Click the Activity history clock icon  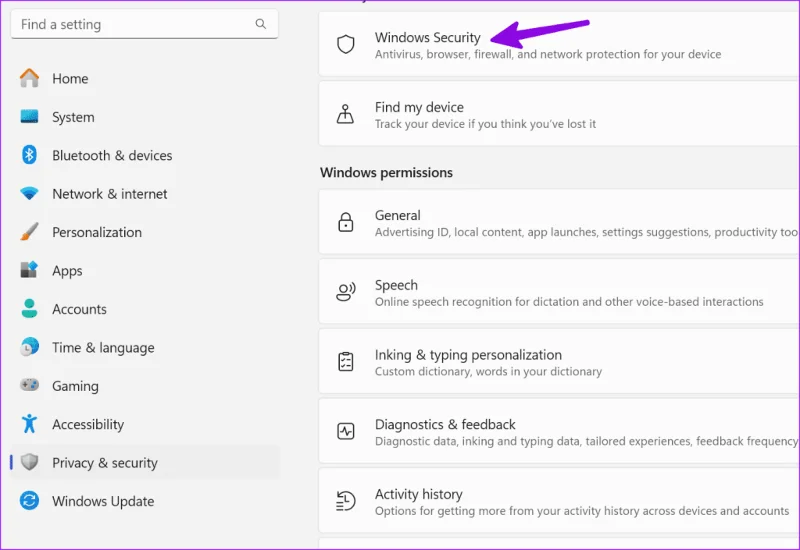point(345,501)
